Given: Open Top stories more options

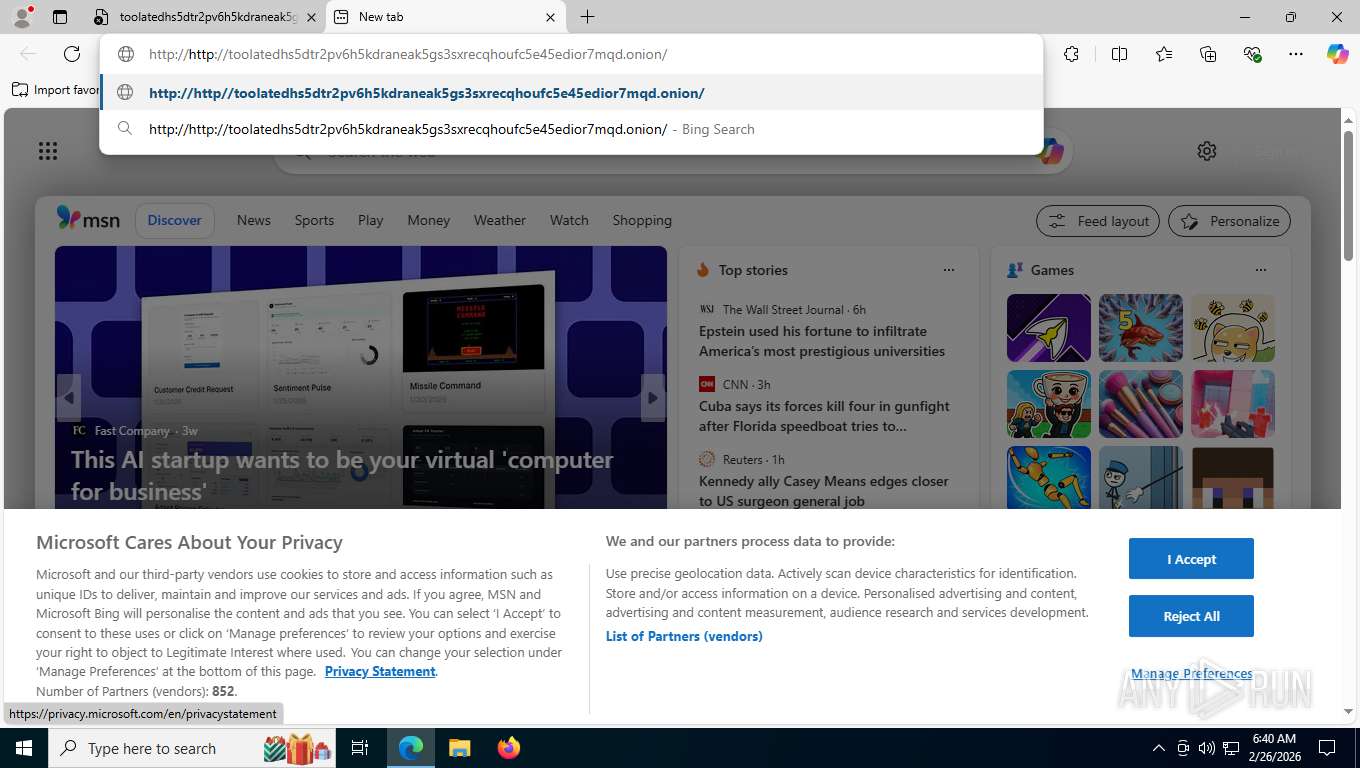Looking at the screenshot, I should (x=949, y=270).
